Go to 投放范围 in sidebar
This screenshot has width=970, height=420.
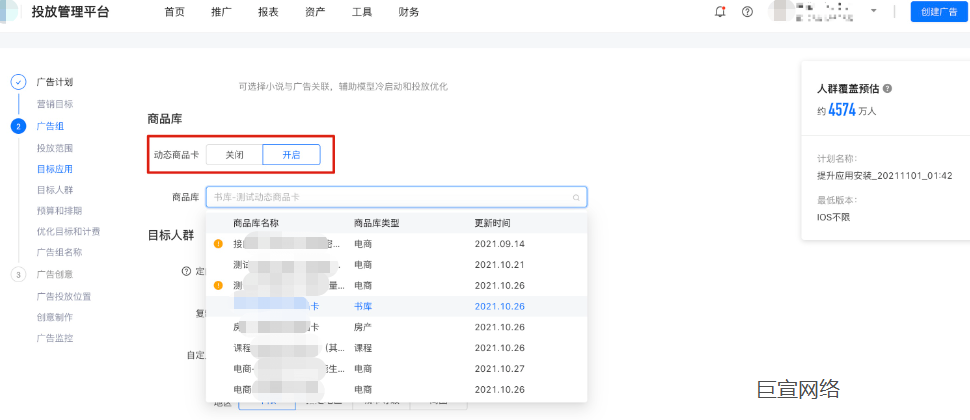click(x=55, y=148)
